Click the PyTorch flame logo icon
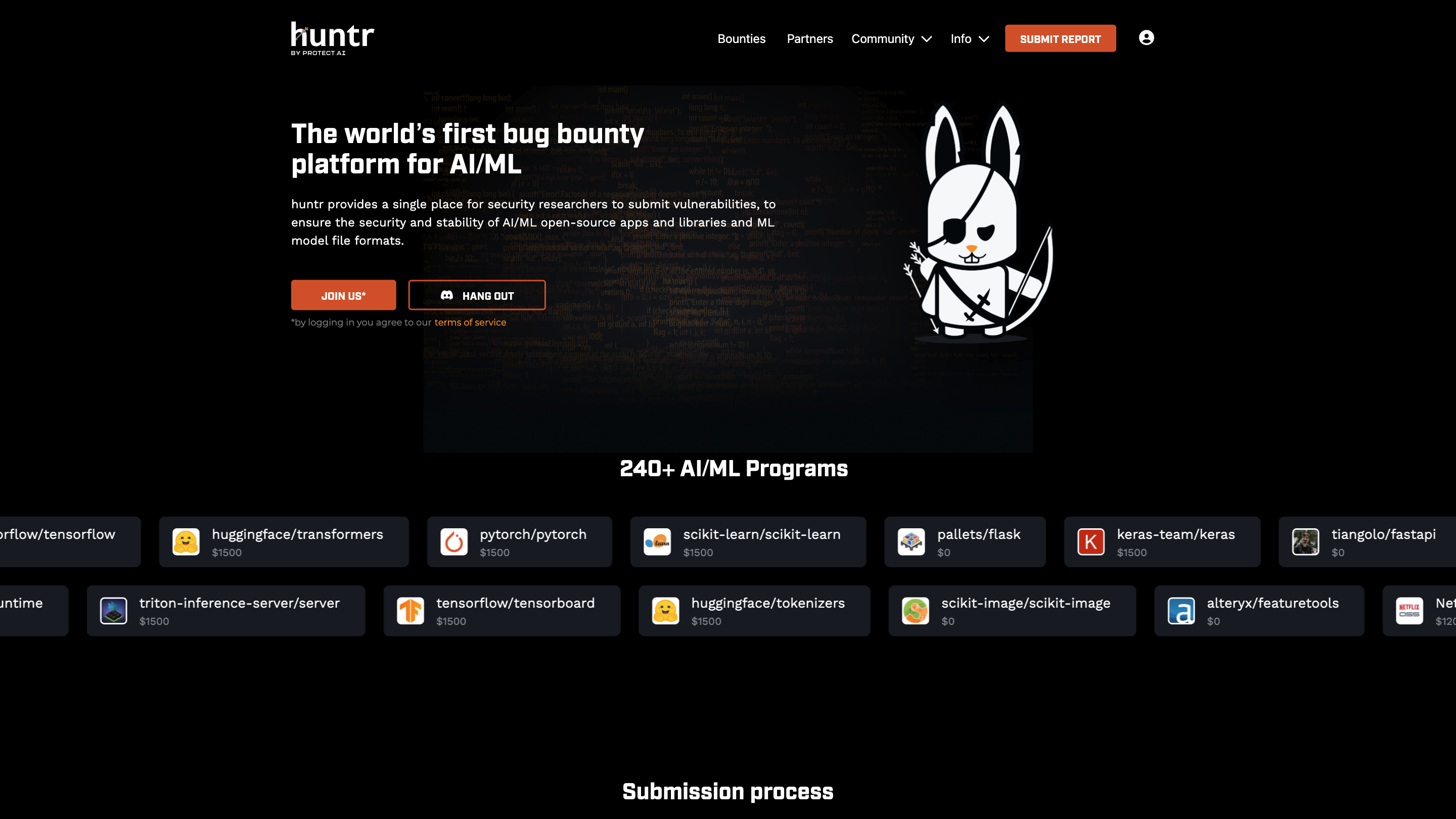The width and height of the screenshot is (1456, 819). pyautogui.click(x=454, y=542)
